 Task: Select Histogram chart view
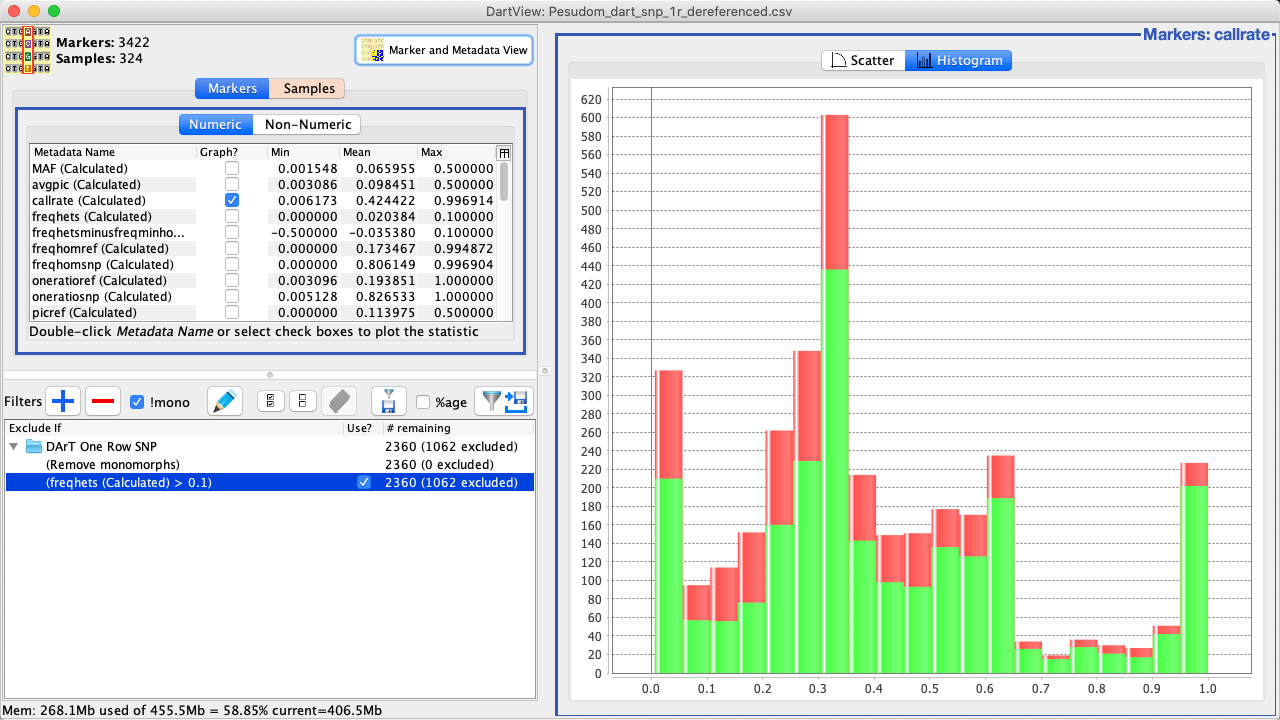click(x=958, y=60)
